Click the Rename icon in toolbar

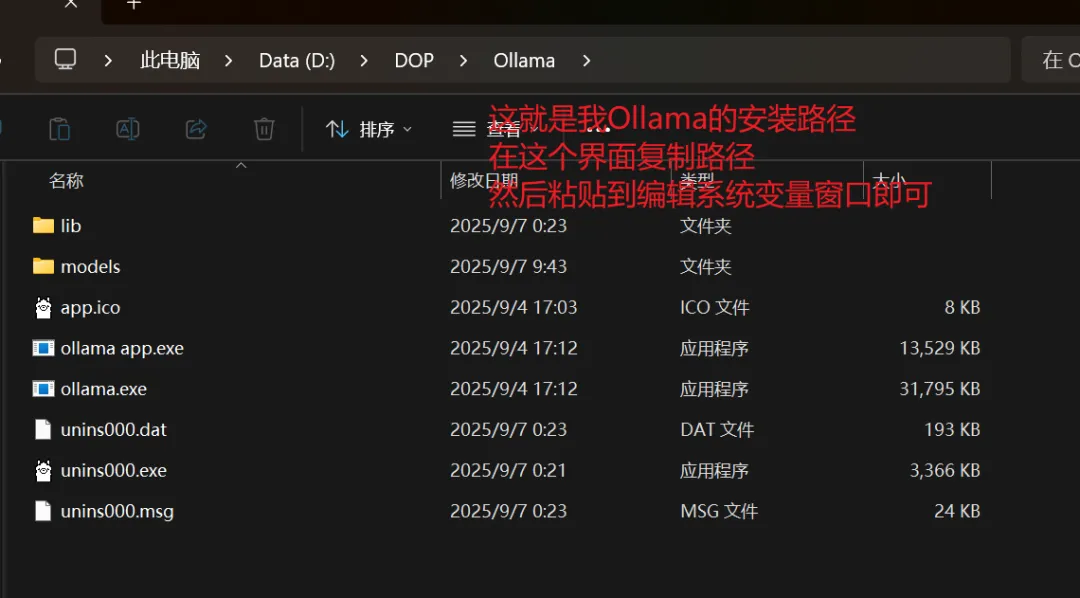click(128, 129)
